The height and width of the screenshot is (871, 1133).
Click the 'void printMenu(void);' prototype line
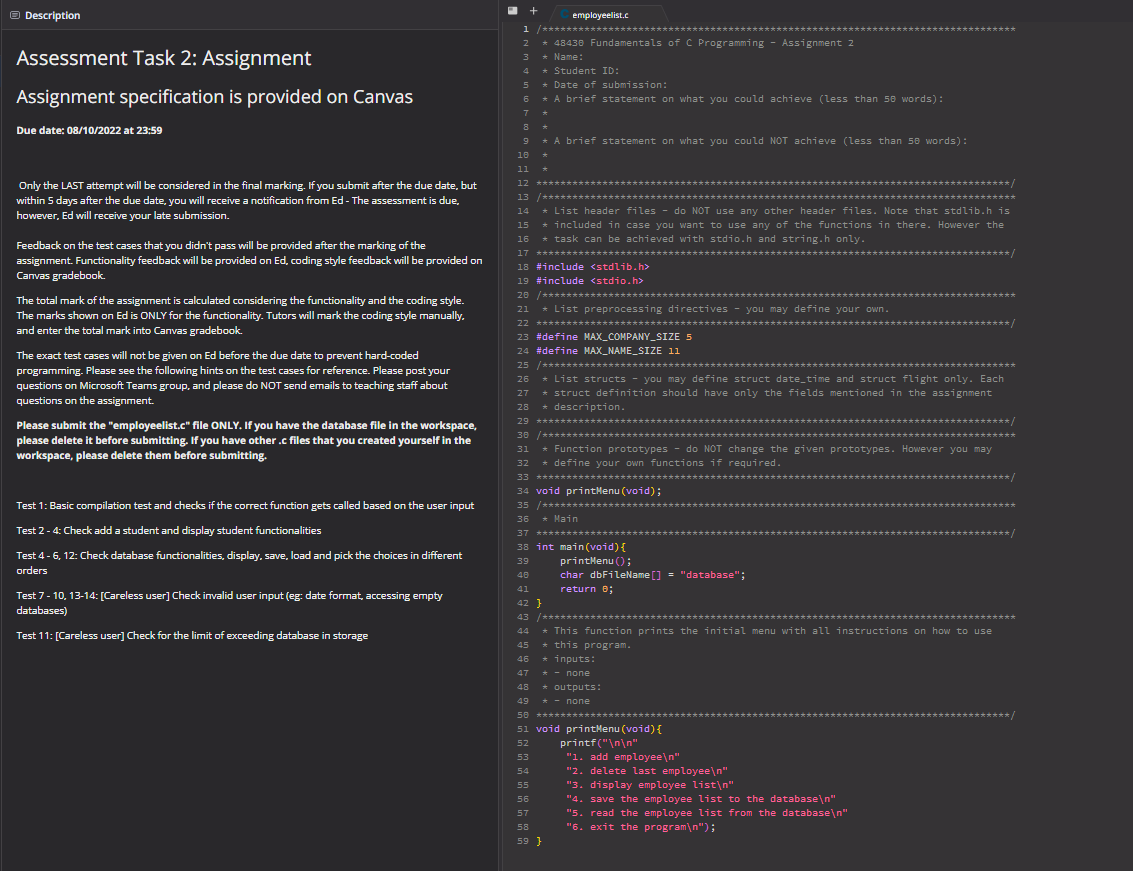(598, 491)
